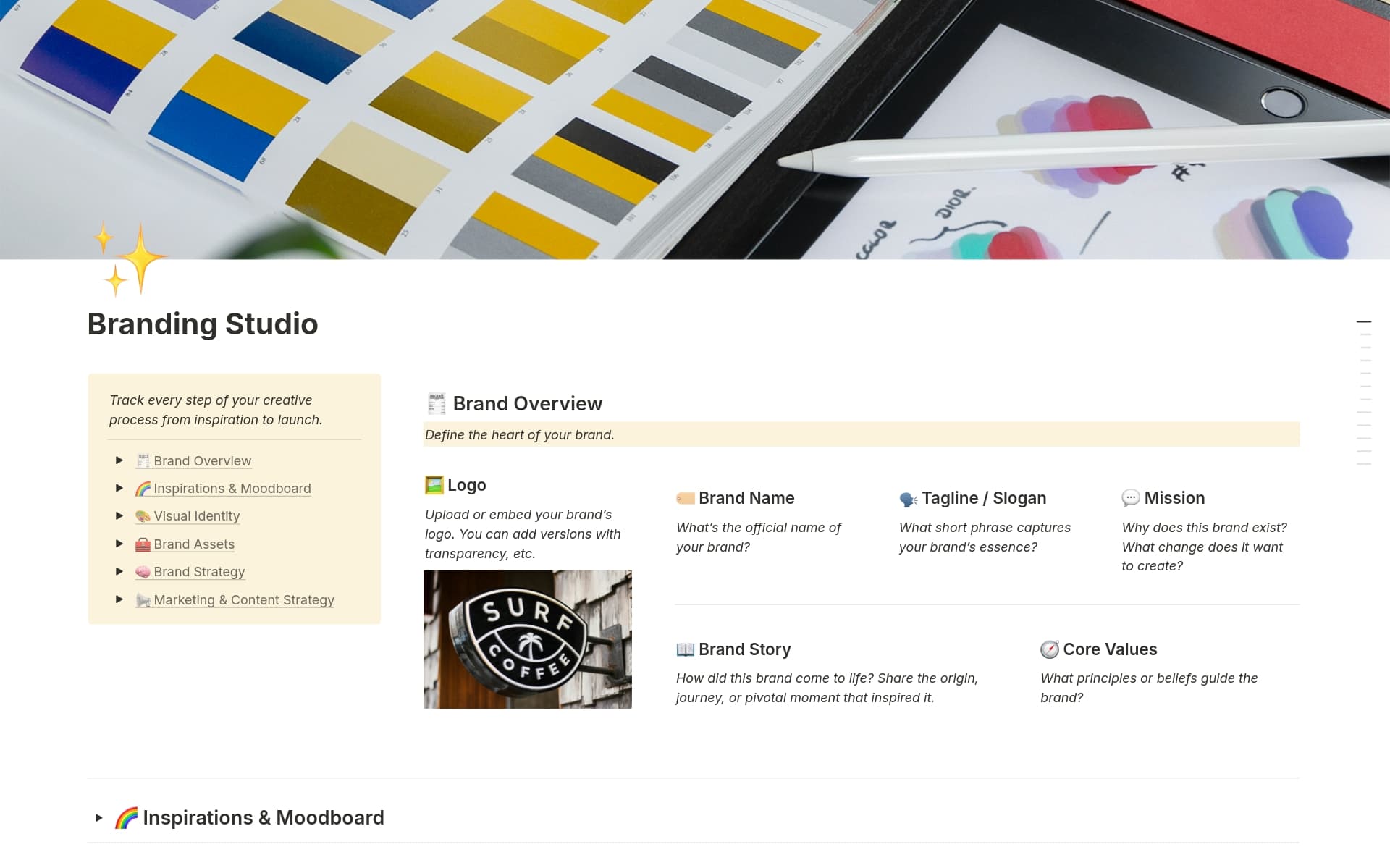The image size is (1390, 868).
Task: Click the sparkles page icon above the title
Action: (x=127, y=257)
